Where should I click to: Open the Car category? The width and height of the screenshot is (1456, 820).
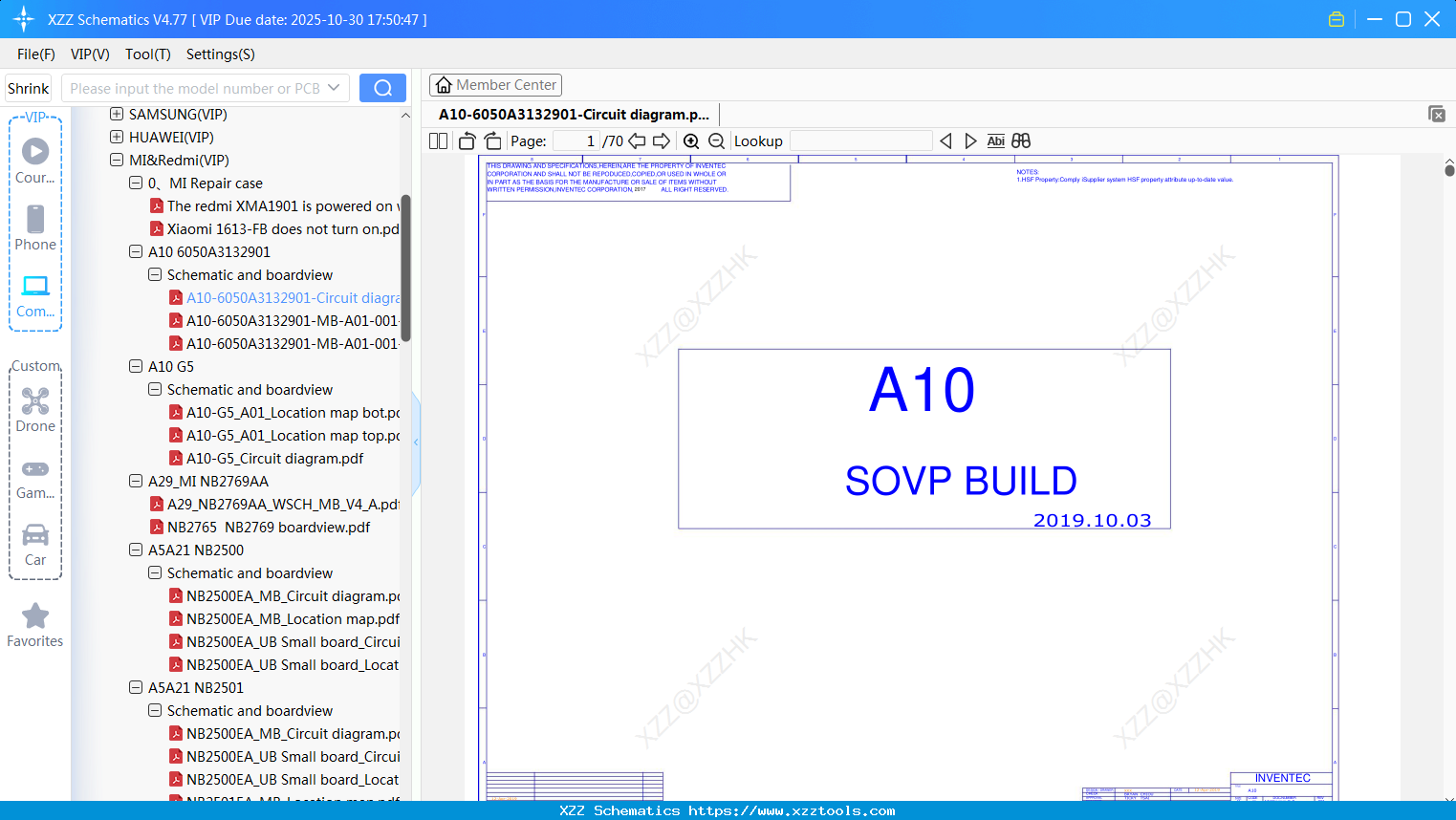pos(35,545)
